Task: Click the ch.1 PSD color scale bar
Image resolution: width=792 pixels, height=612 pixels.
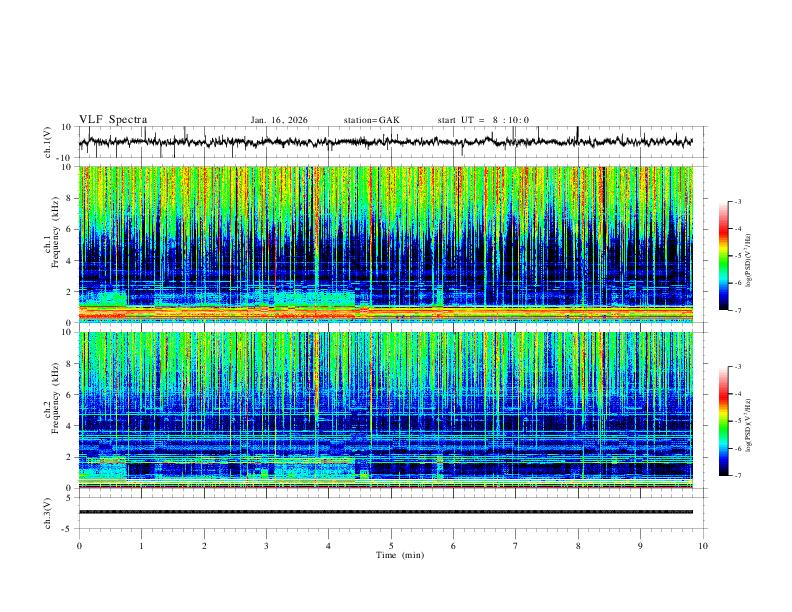Action: [x=723, y=256]
